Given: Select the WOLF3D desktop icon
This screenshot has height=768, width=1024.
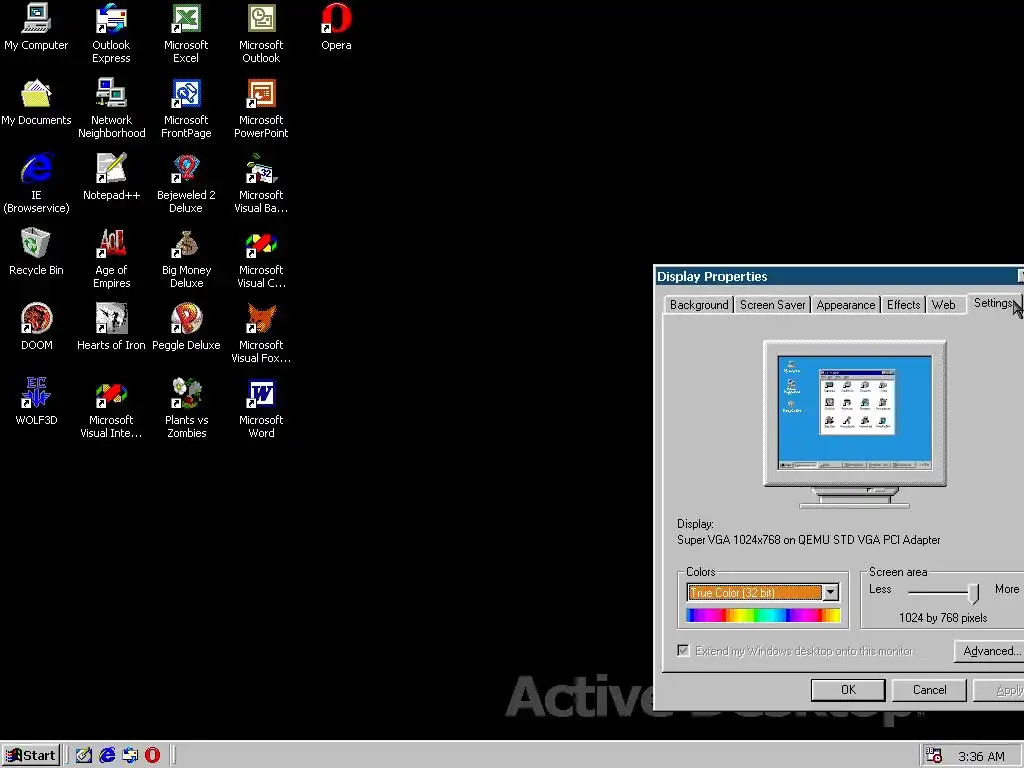Looking at the screenshot, I should pyautogui.click(x=36, y=403).
